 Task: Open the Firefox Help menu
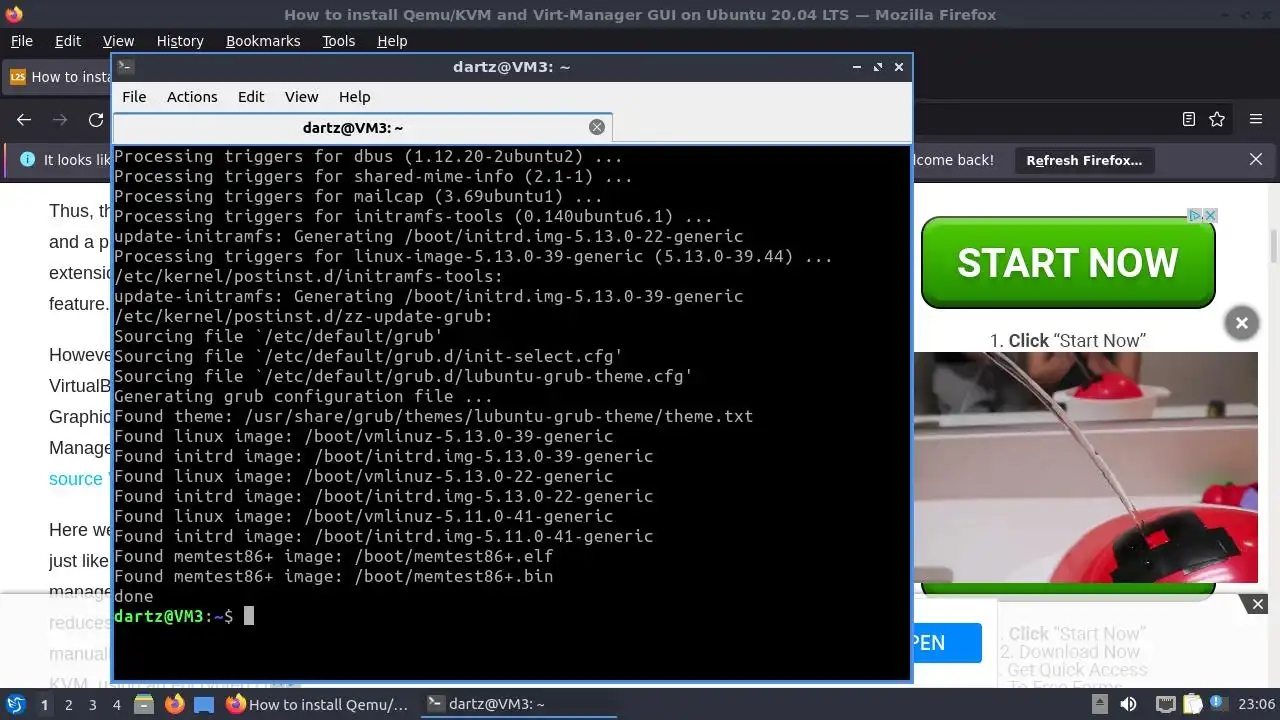tap(392, 41)
